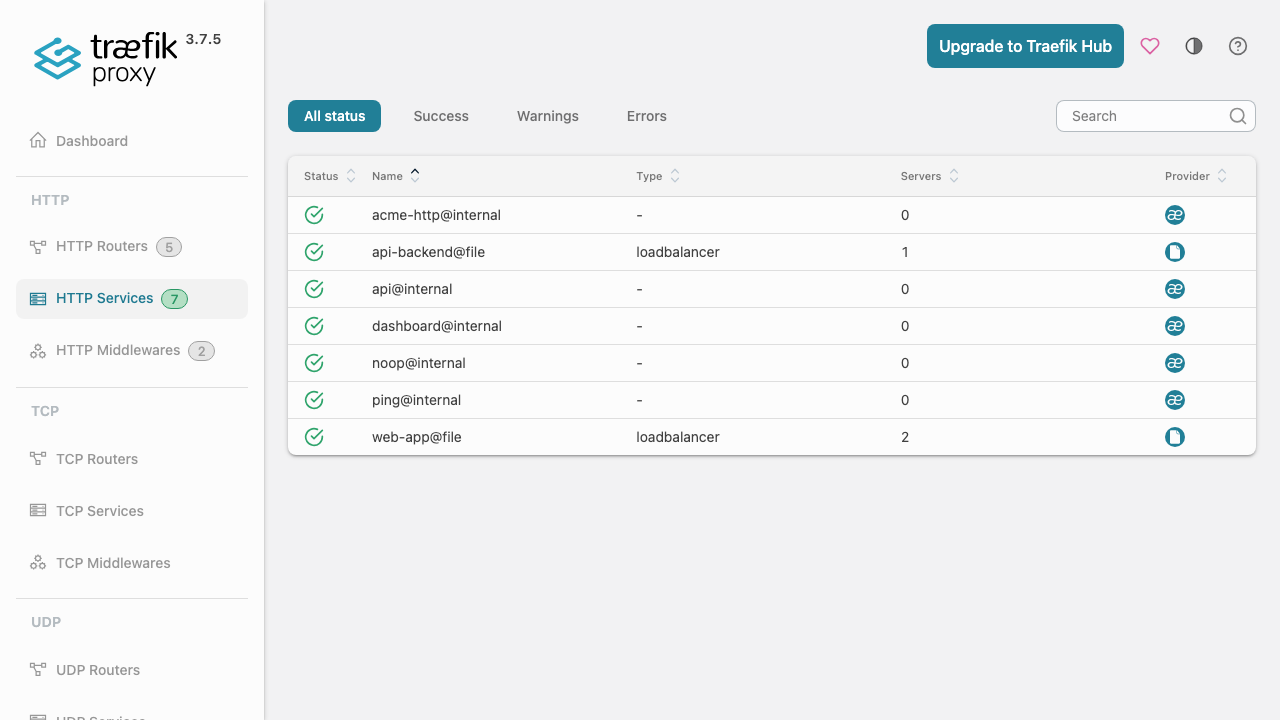Open TCP Middlewares page
The height and width of the screenshot is (720, 1280).
click(x=132, y=563)
